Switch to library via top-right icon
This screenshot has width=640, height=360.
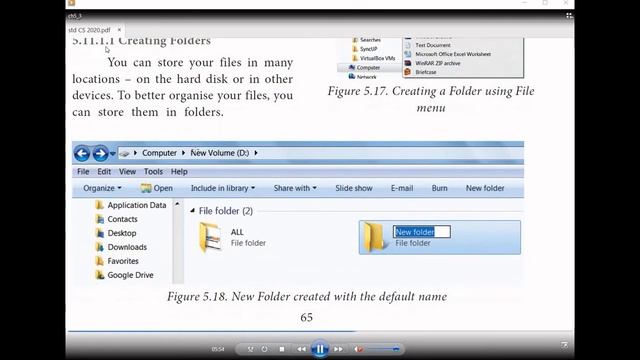(569, 16)
